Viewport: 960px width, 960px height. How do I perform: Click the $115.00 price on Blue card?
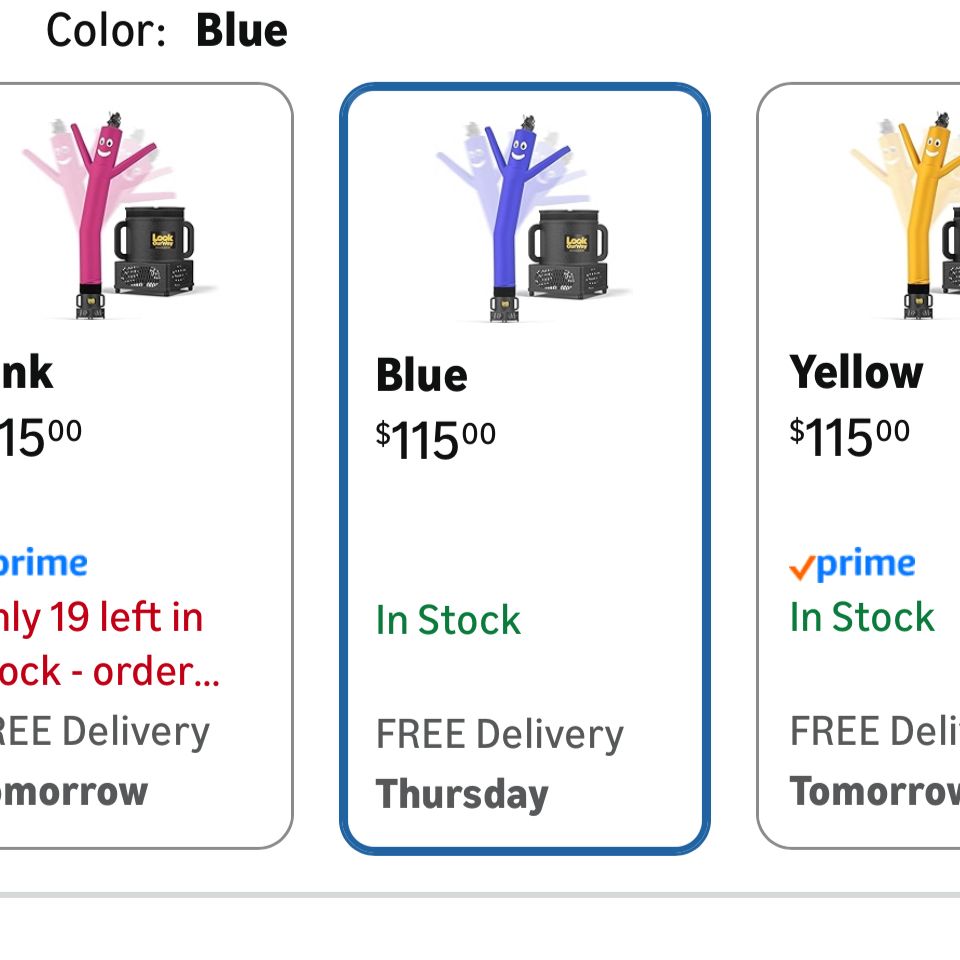[x=435, y=439]
